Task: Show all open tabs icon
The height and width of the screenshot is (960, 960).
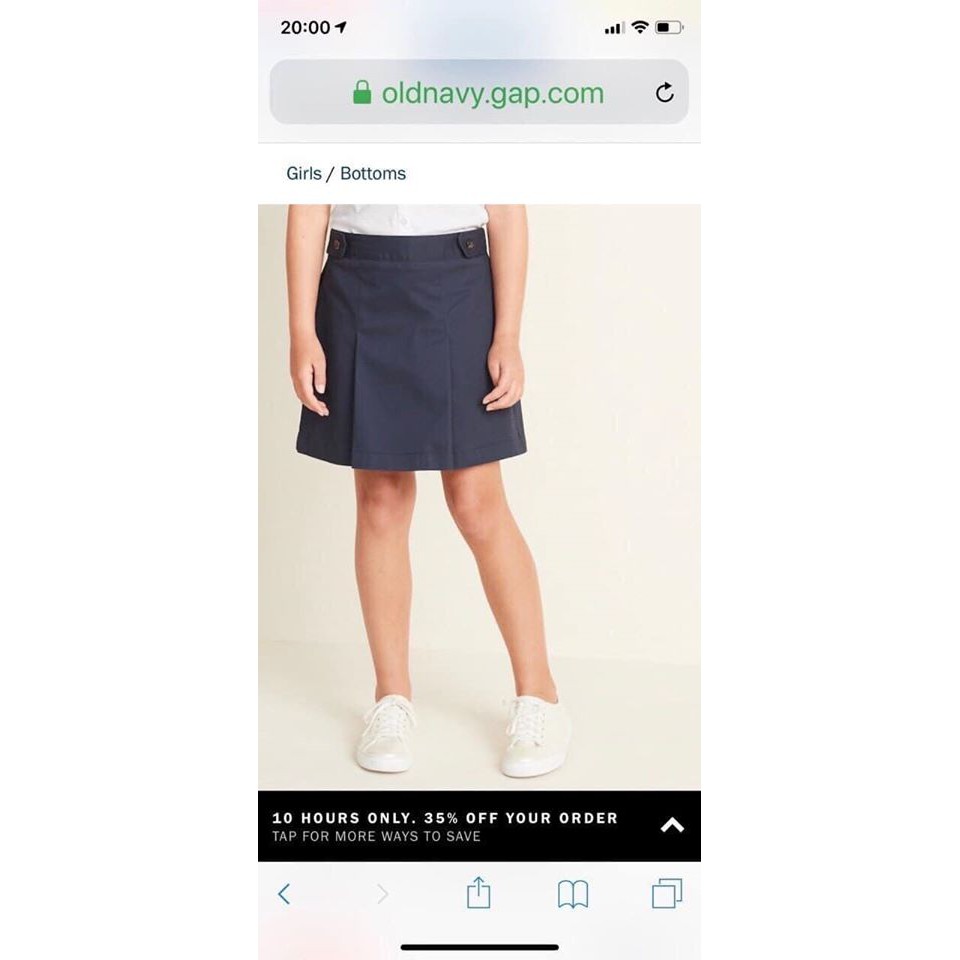Action: pyautogui.click(x=667, y=893)
